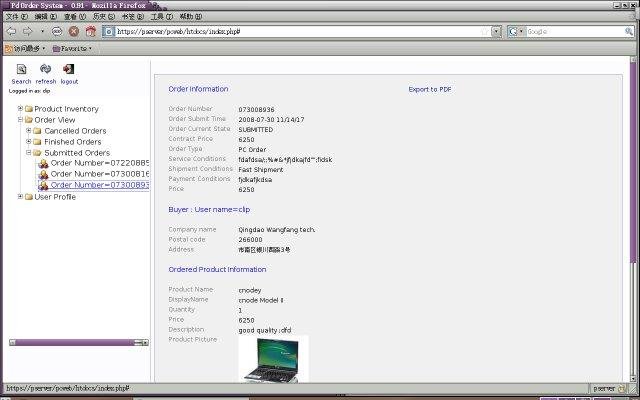Select the highlighted Order Number=07300893 link
The width and height of the screenshot is (640, 400).
100,185
